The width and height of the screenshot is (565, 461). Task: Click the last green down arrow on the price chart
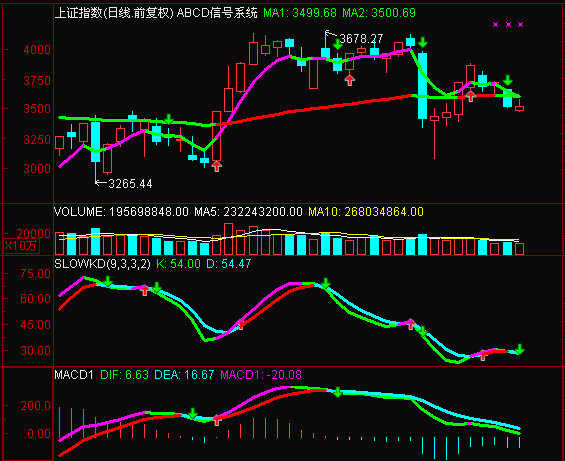[x=508, y=80]
